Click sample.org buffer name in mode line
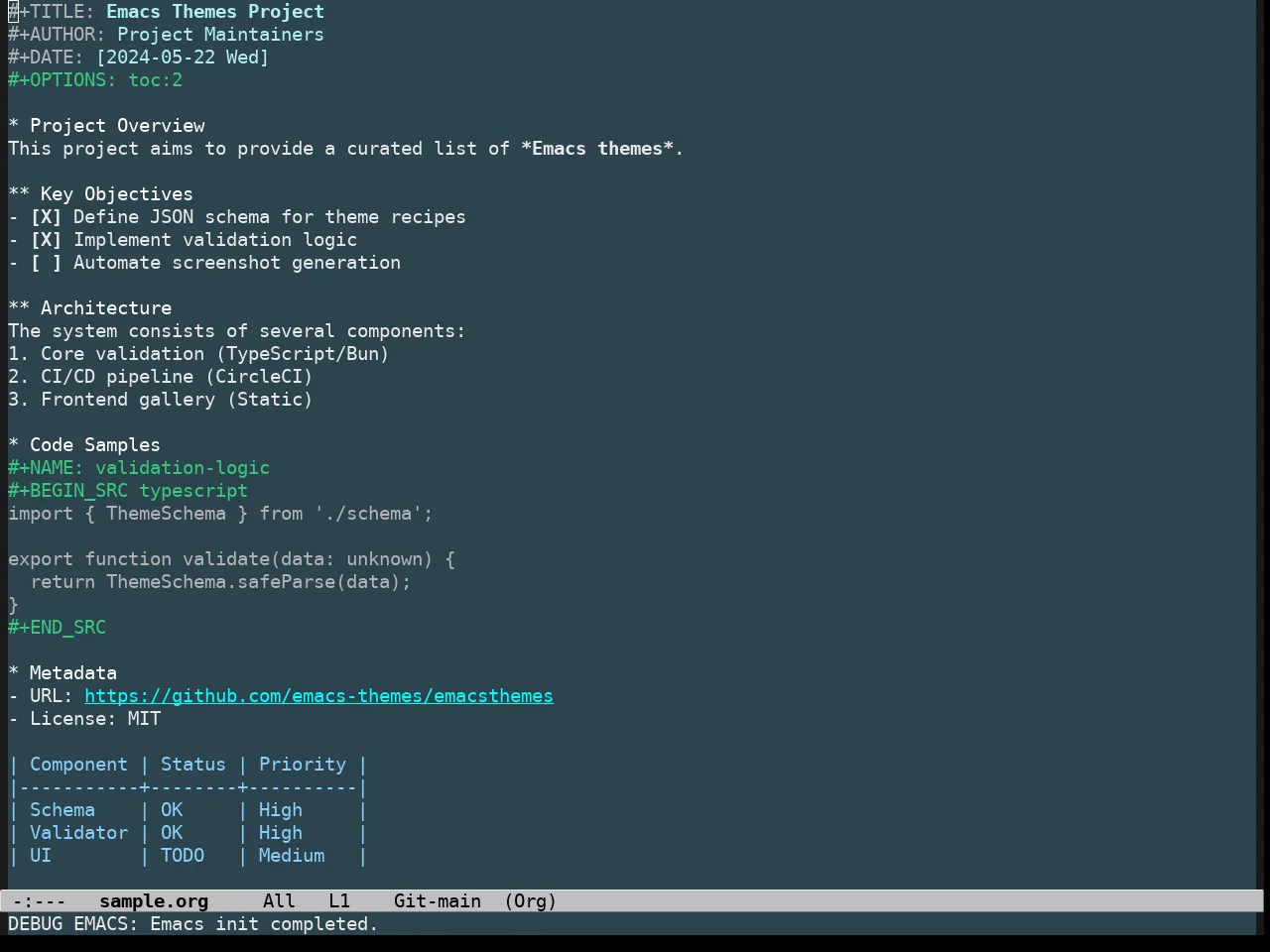The width and height of the screenshot is (1270, 952). 154,901
